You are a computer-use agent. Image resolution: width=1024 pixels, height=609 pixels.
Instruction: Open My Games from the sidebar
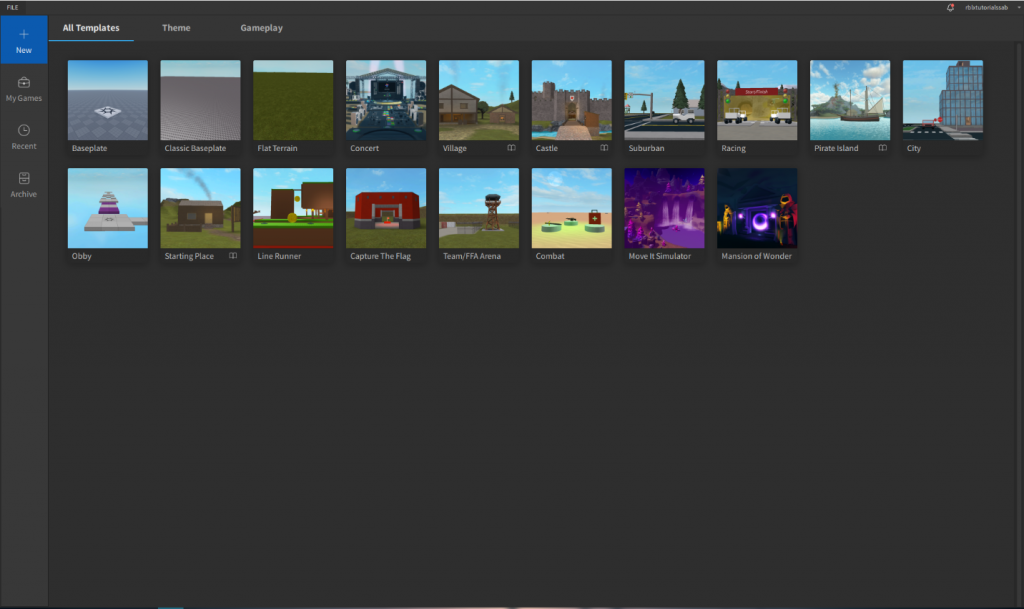pyautogui.click(x=23, y=88)
